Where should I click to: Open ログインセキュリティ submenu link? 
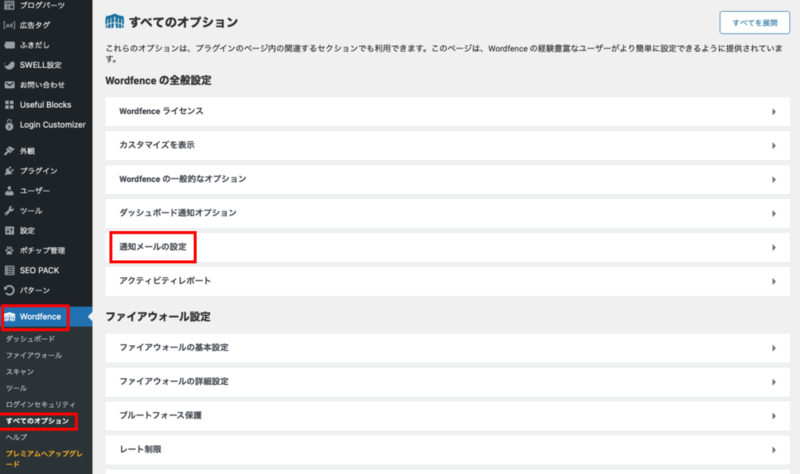[x=40, y=404]
